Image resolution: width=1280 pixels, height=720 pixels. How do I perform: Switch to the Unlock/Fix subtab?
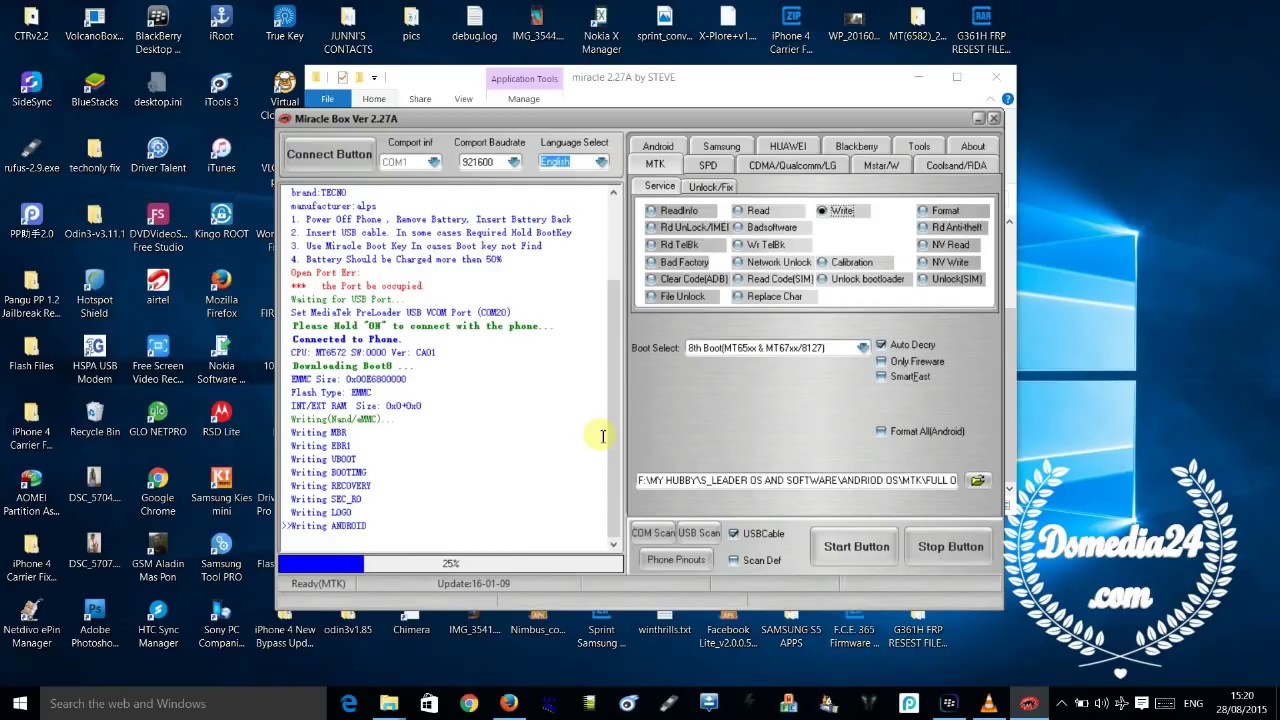pos(711,187)
